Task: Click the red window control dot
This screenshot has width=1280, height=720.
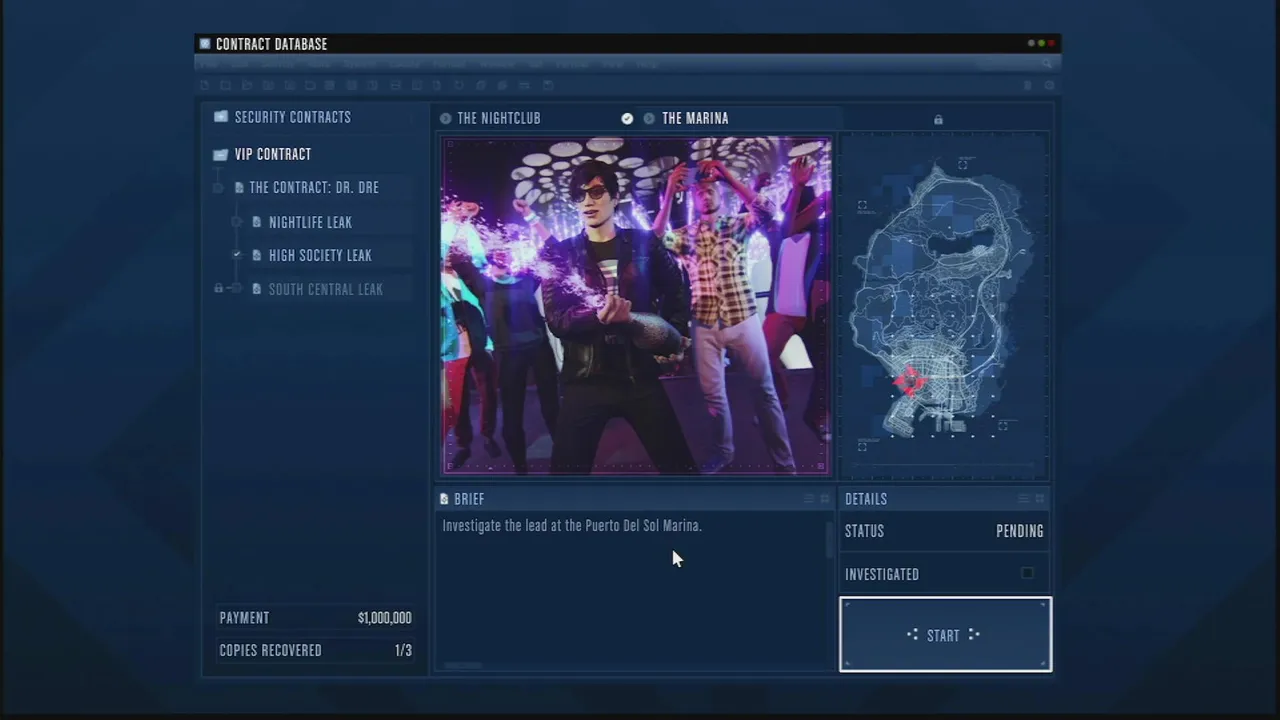Action: click(1051, 44)
